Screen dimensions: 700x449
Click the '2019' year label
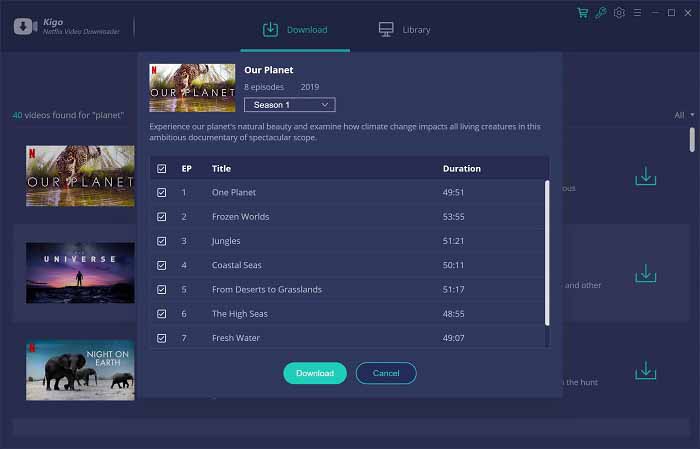310,87
